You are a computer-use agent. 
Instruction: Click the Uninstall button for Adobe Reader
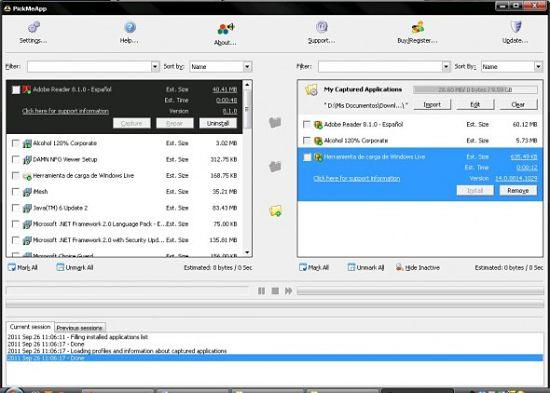click(x=218, y=123)
